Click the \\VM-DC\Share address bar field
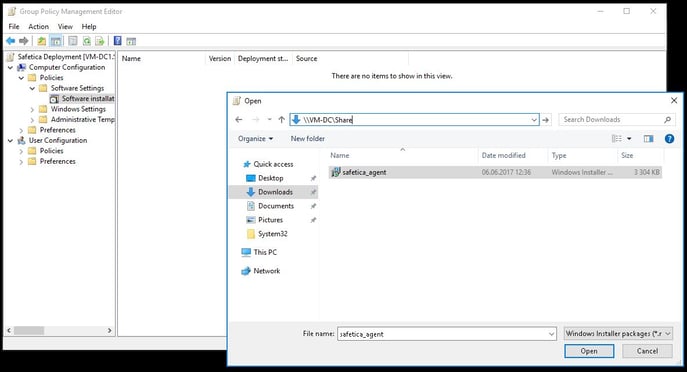The image size is (687, 372). pos(414,120)
